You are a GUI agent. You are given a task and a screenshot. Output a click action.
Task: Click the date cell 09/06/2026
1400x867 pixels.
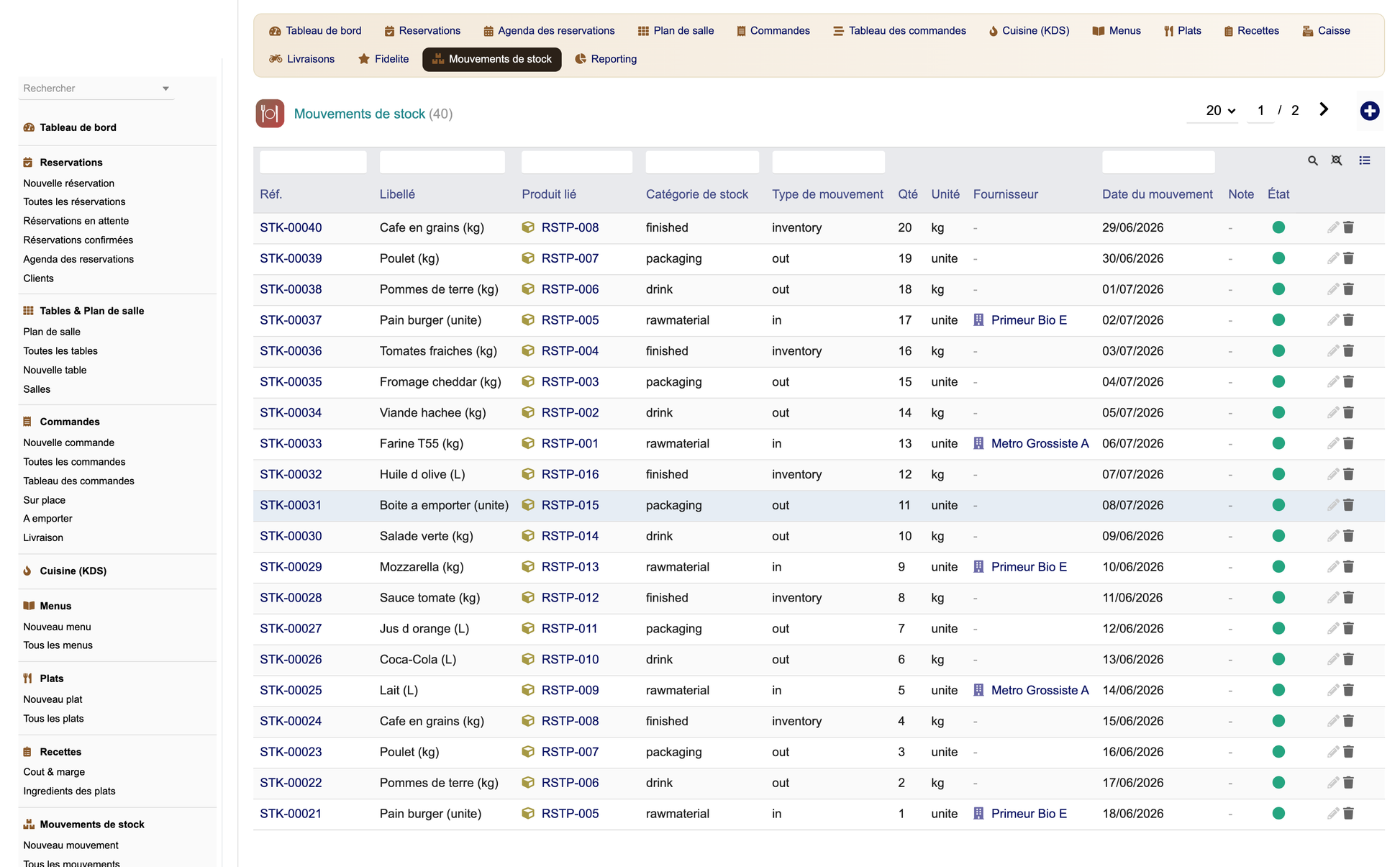(1132, 536)
